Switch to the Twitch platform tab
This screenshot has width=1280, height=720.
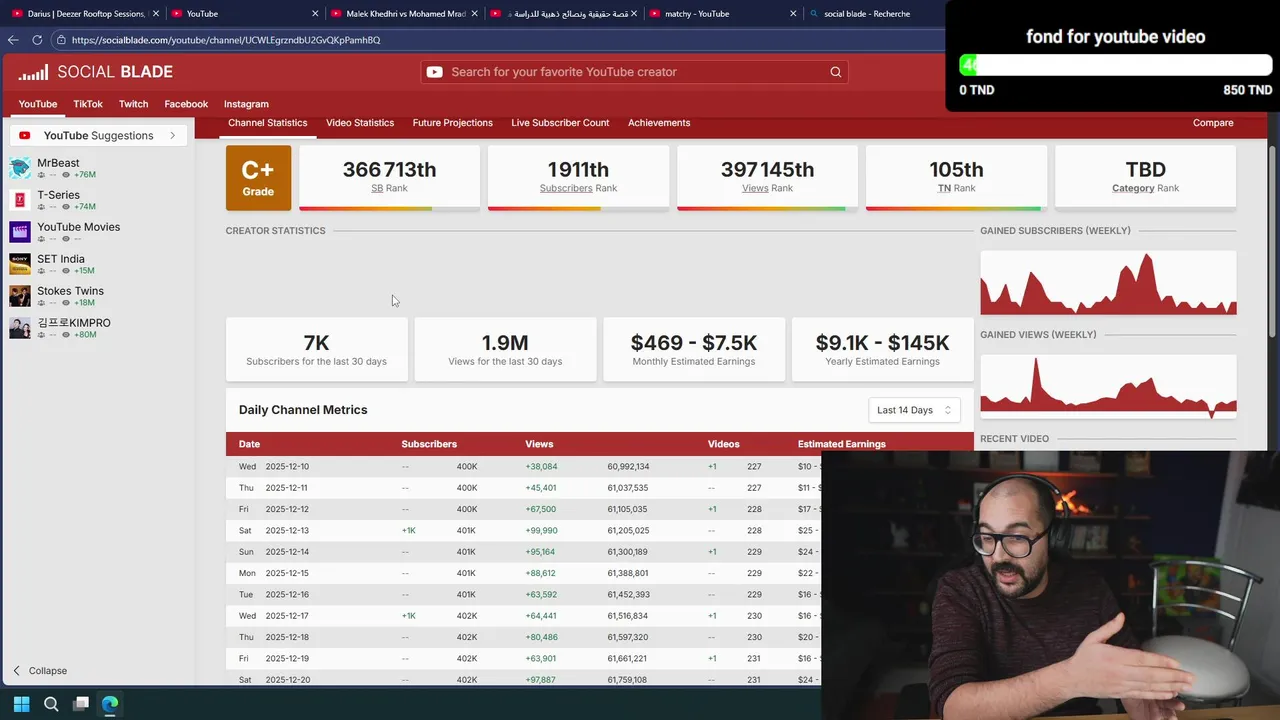(x=133, y=104)
